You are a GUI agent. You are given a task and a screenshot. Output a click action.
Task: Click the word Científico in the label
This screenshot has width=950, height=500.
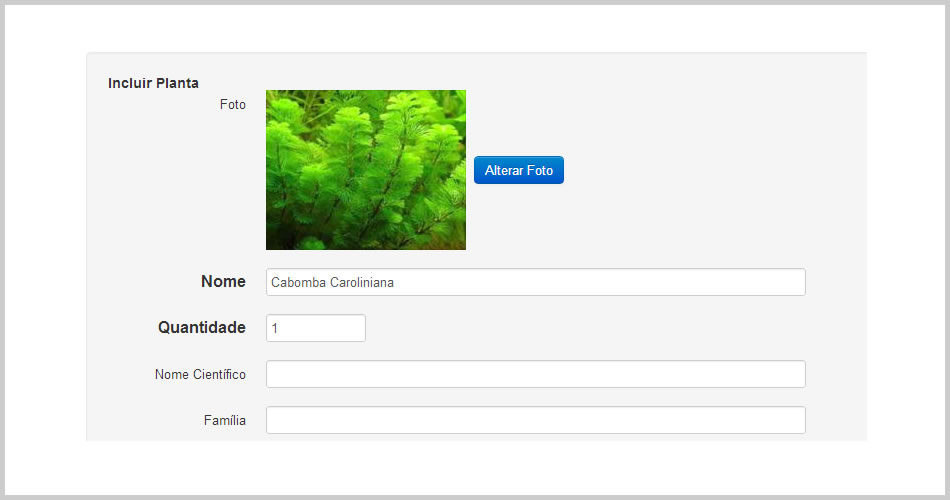(219, 375)
